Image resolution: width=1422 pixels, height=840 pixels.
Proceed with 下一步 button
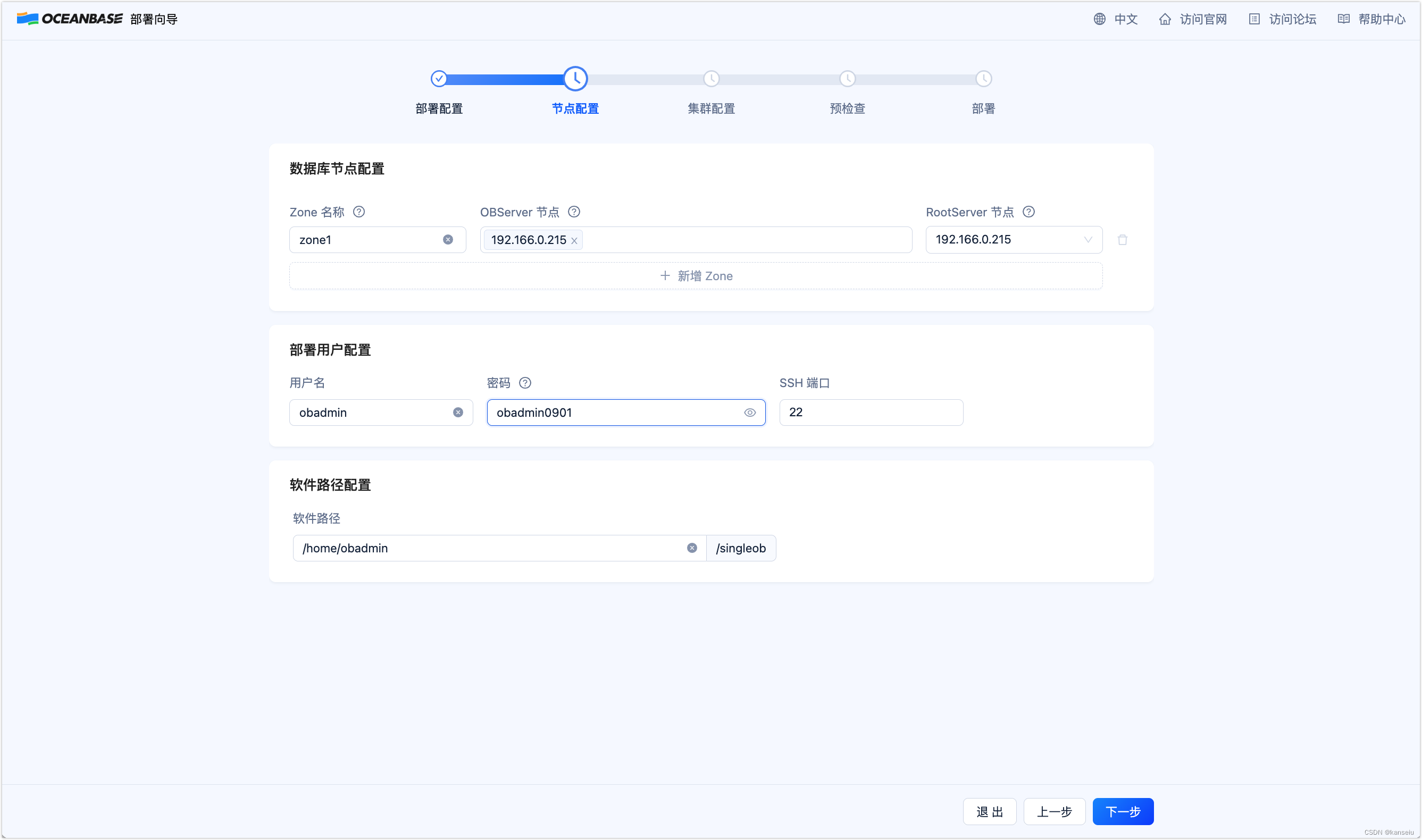[1123, 812]
